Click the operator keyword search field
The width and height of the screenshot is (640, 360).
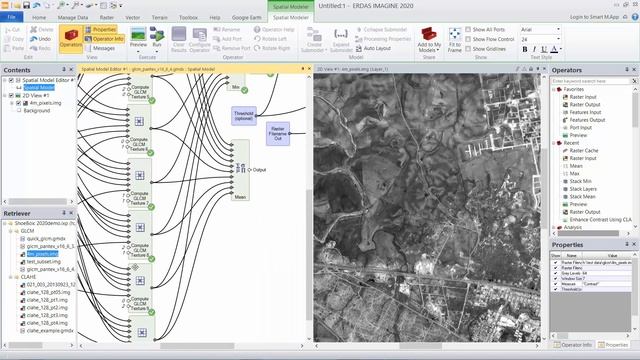591,81
